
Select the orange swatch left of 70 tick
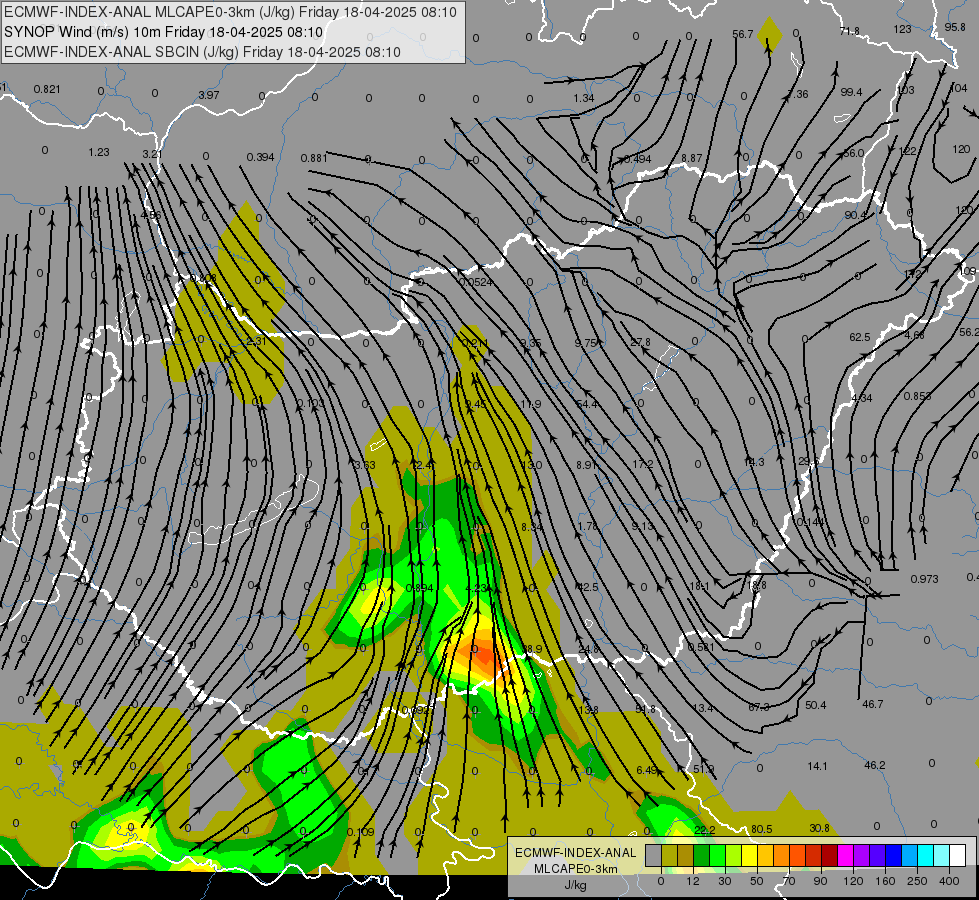pos(782,855)
